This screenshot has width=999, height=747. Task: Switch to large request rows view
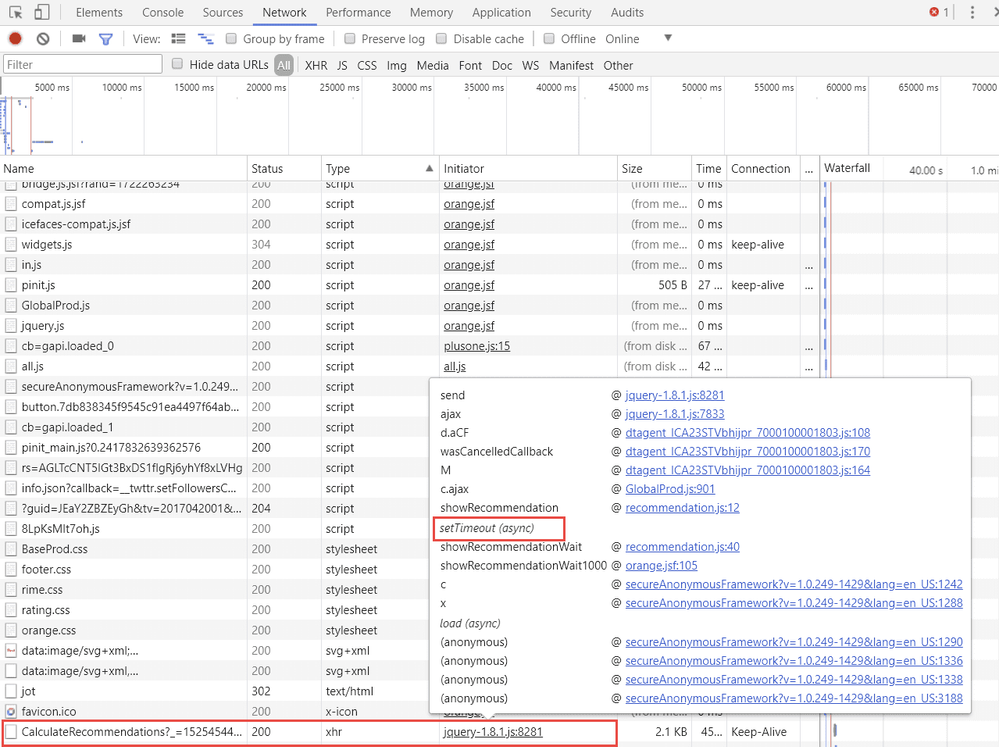point(179,39)
